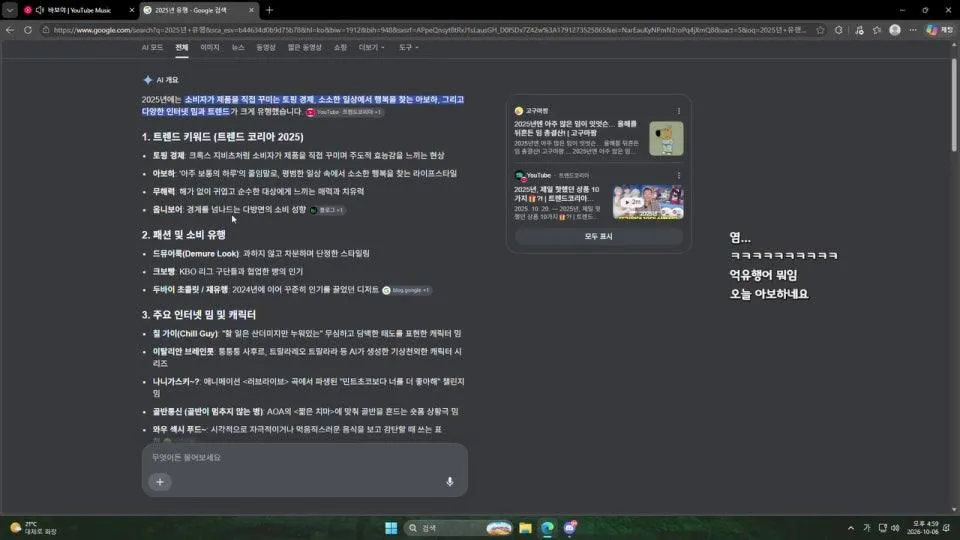The width and height of the screenshot is (960, 540).
Task: Go back with the browser back arrow
Action: (10, 30)
